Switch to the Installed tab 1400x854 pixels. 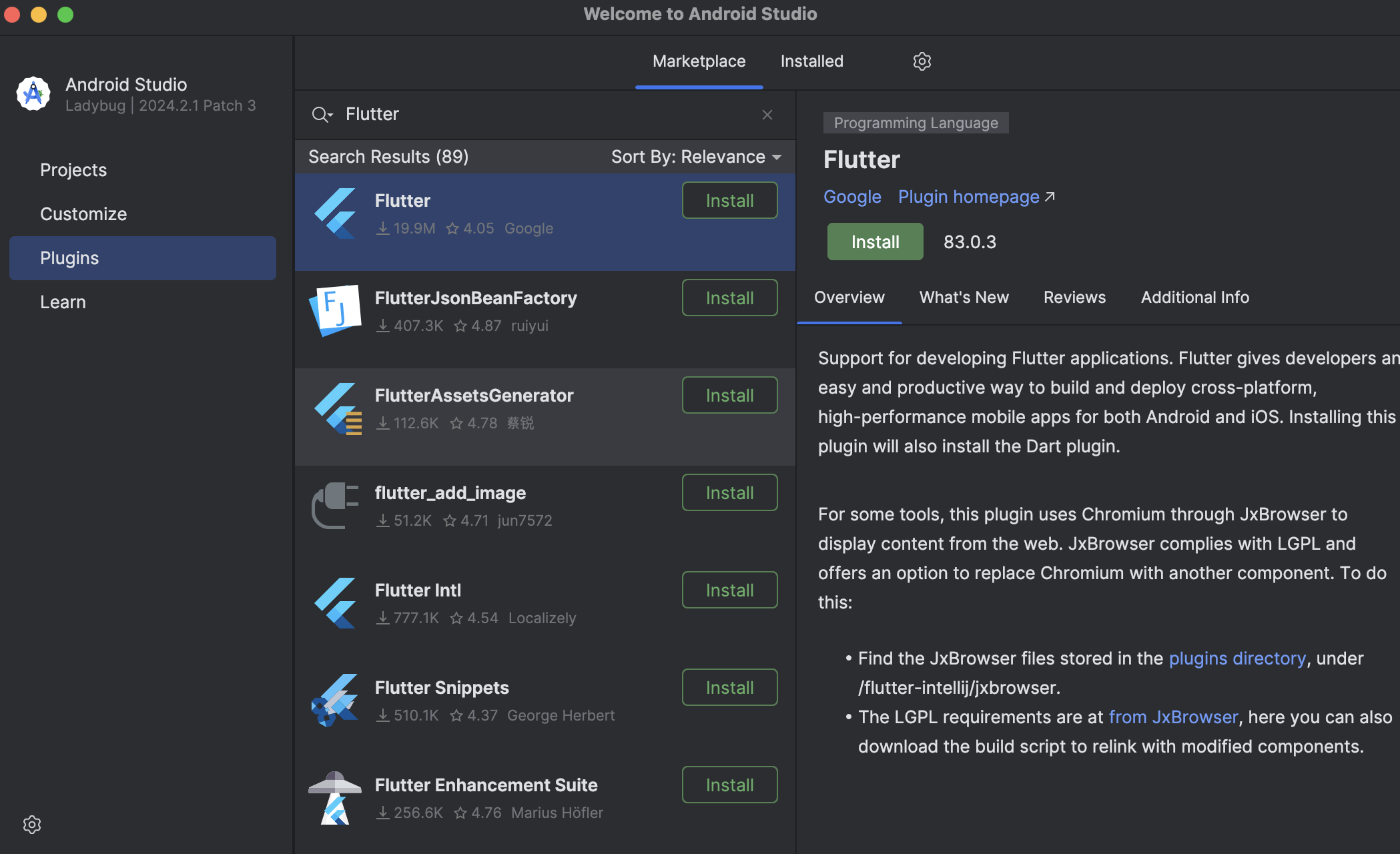pyautogui.click(x=812, y=61)
